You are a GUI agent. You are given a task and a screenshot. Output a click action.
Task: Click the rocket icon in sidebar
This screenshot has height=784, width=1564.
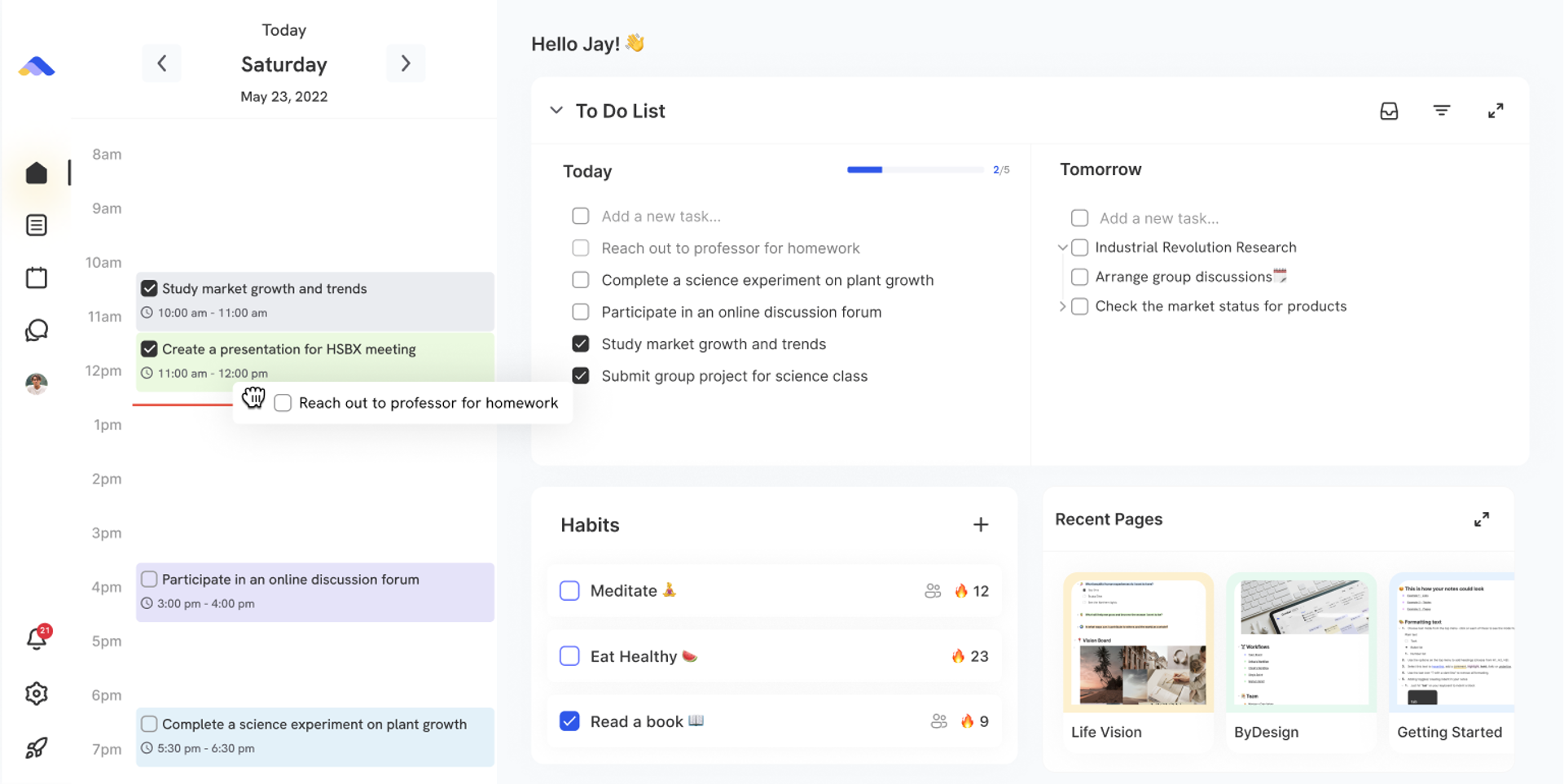click(x=37, y=747)
